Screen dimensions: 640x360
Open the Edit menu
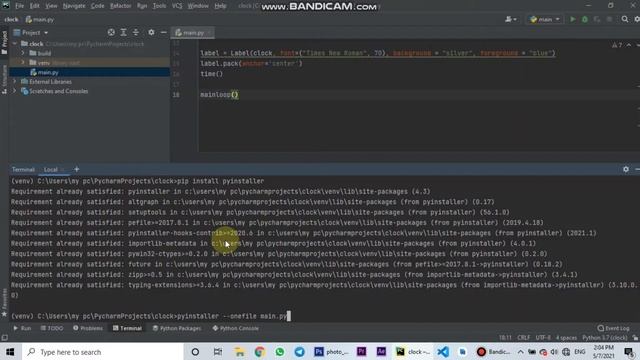[x=35, y=6]
